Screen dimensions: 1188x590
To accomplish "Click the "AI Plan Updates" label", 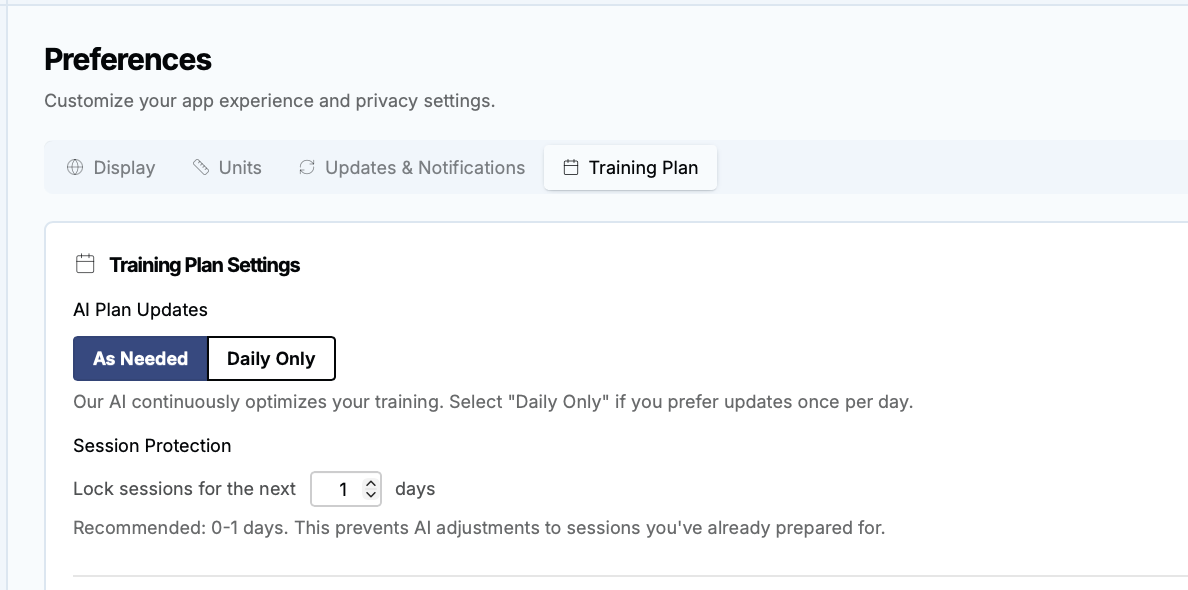I will pos(140,310).
